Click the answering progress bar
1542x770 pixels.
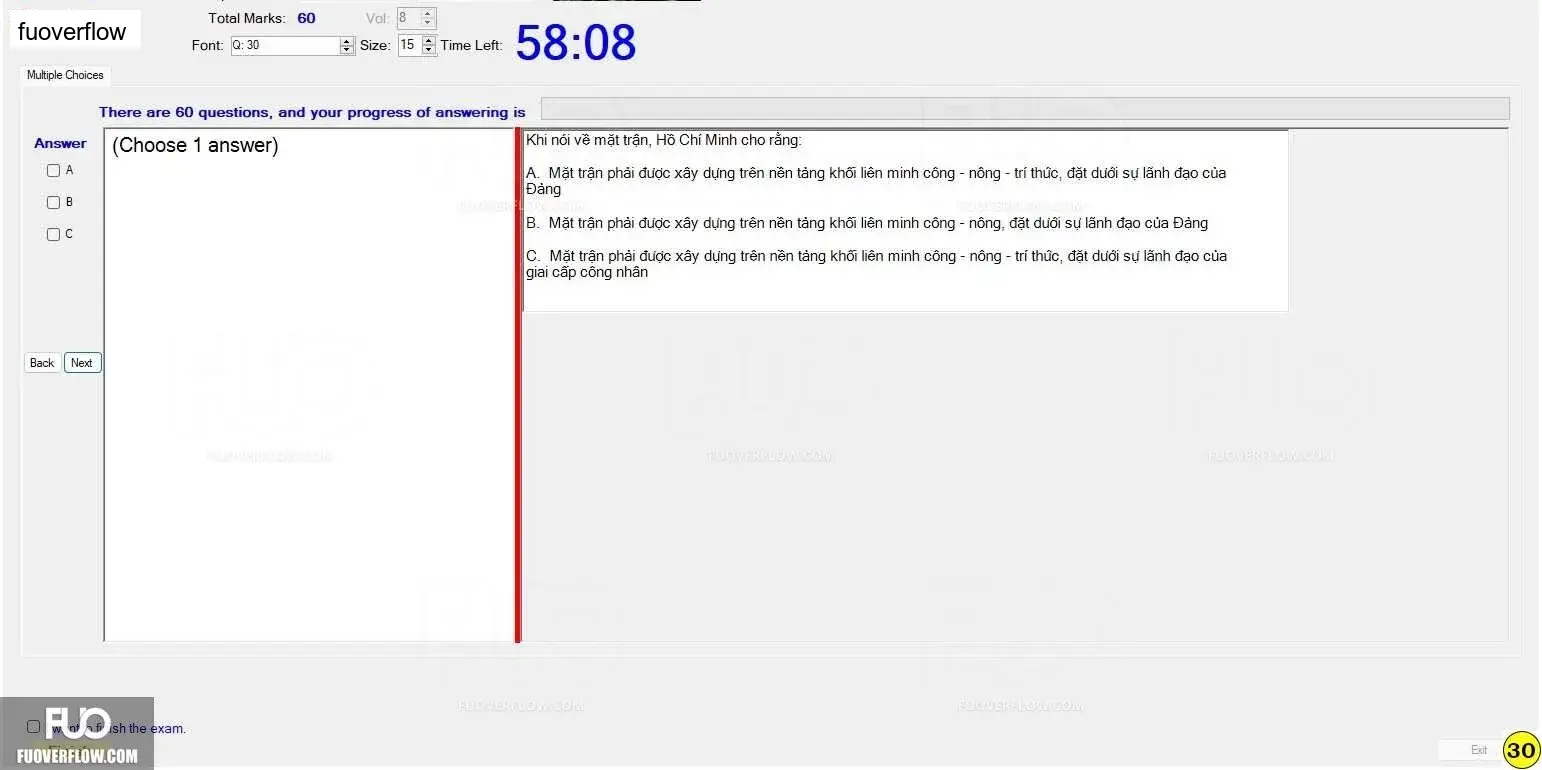click(x=1025, y=109)
